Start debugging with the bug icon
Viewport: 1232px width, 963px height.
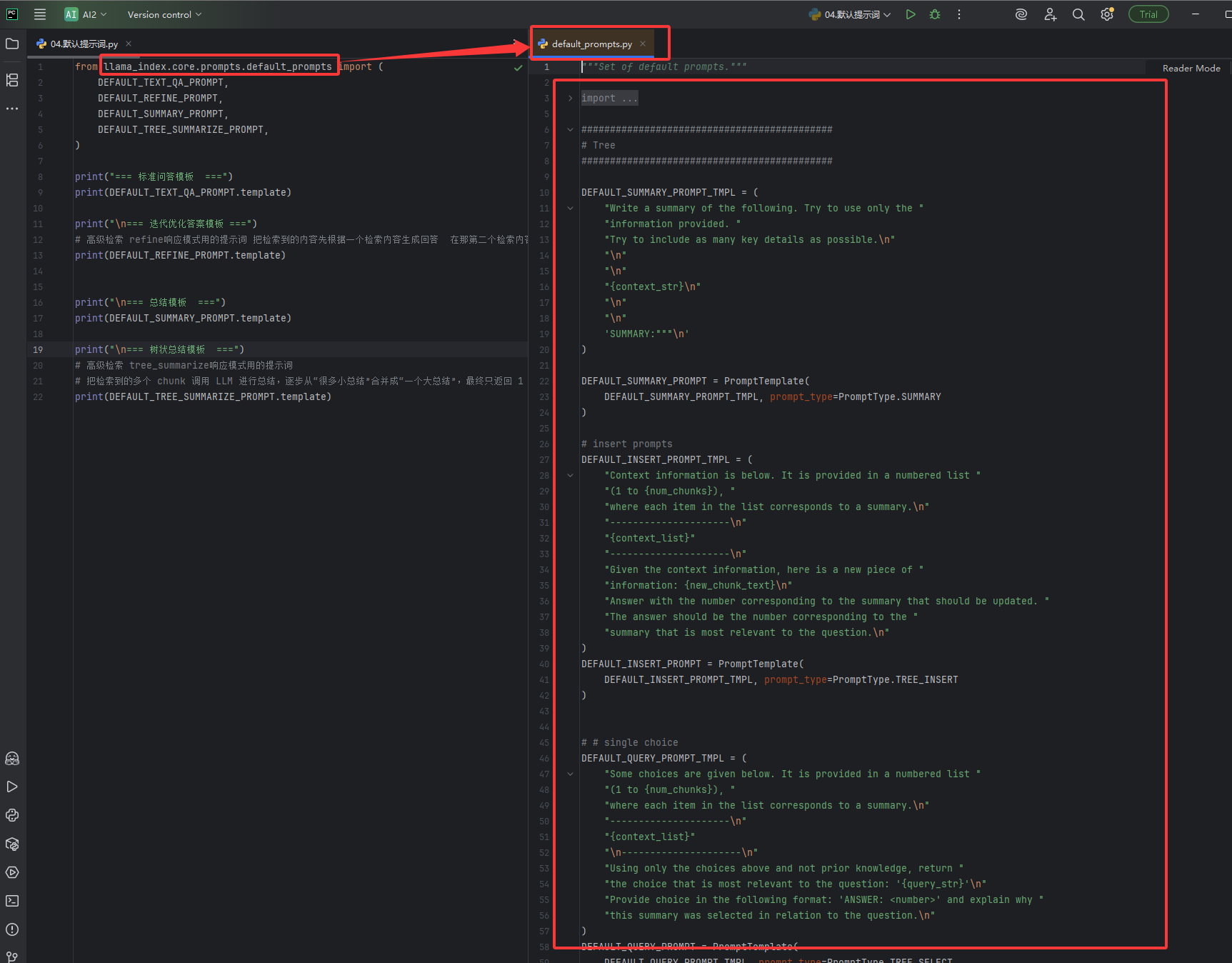click(935, 14)
